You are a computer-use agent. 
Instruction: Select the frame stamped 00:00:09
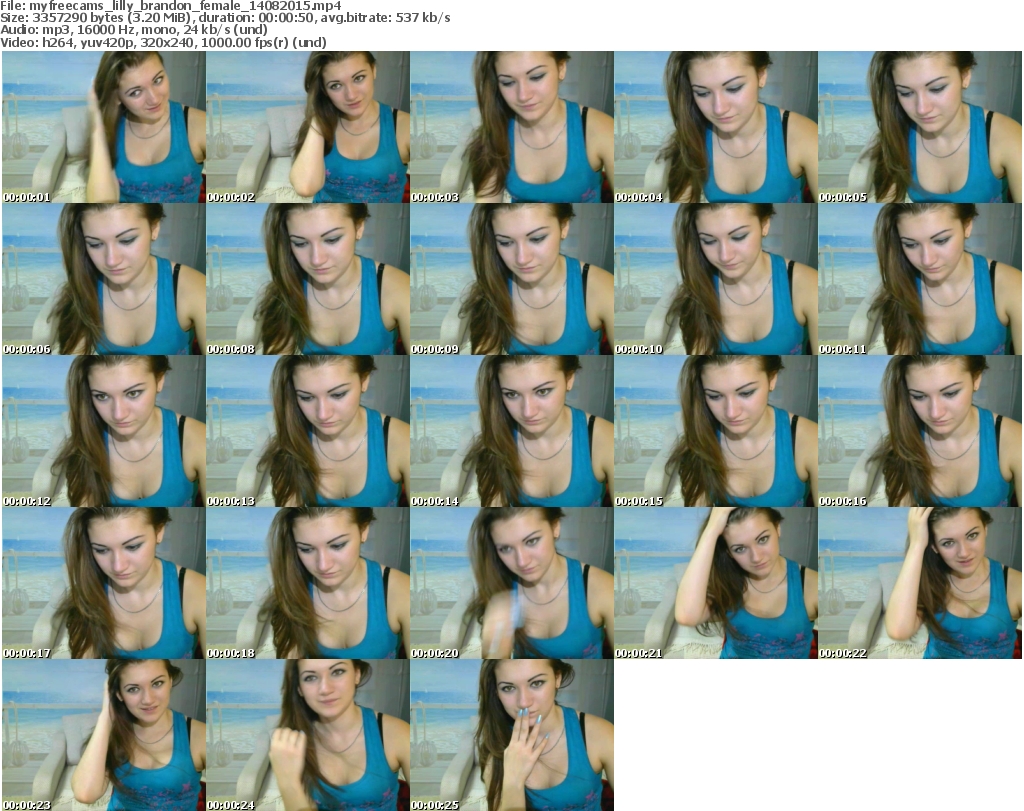point(512,279)
